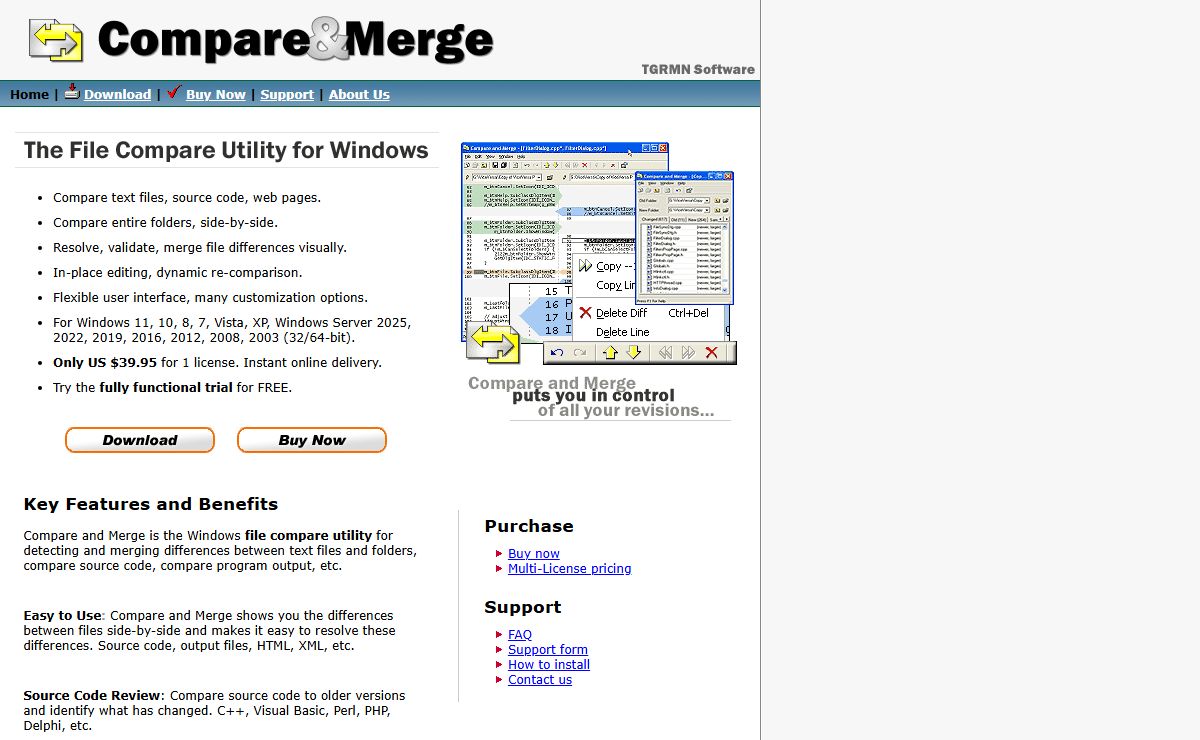
Task: Click bullet Resolve, validate, merge file differences visually
Action: pyautogui.click(x=200, y=247)
